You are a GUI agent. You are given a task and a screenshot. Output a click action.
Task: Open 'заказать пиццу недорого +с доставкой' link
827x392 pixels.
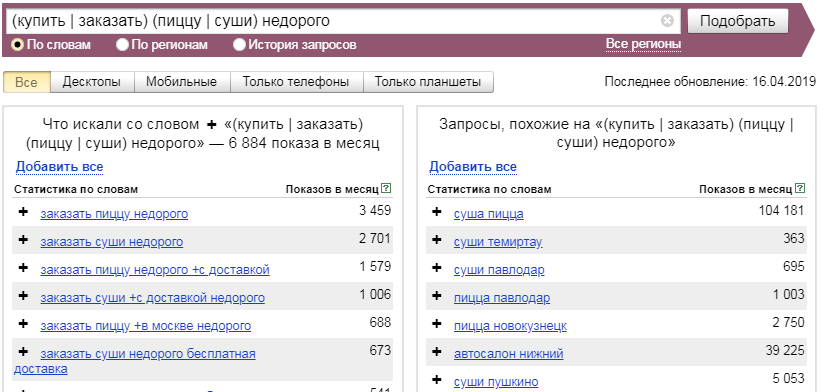click(155, 270)
